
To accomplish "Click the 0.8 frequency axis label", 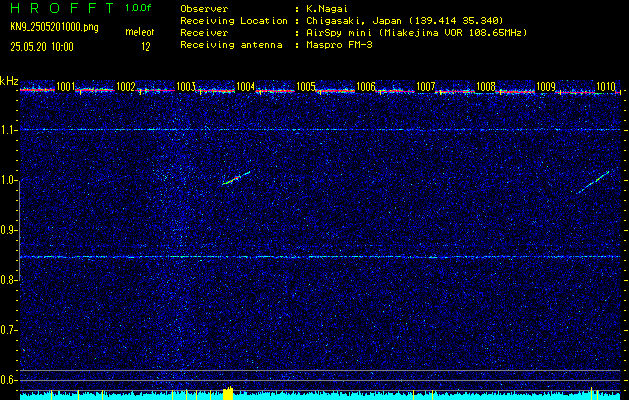I will point(8,280).
